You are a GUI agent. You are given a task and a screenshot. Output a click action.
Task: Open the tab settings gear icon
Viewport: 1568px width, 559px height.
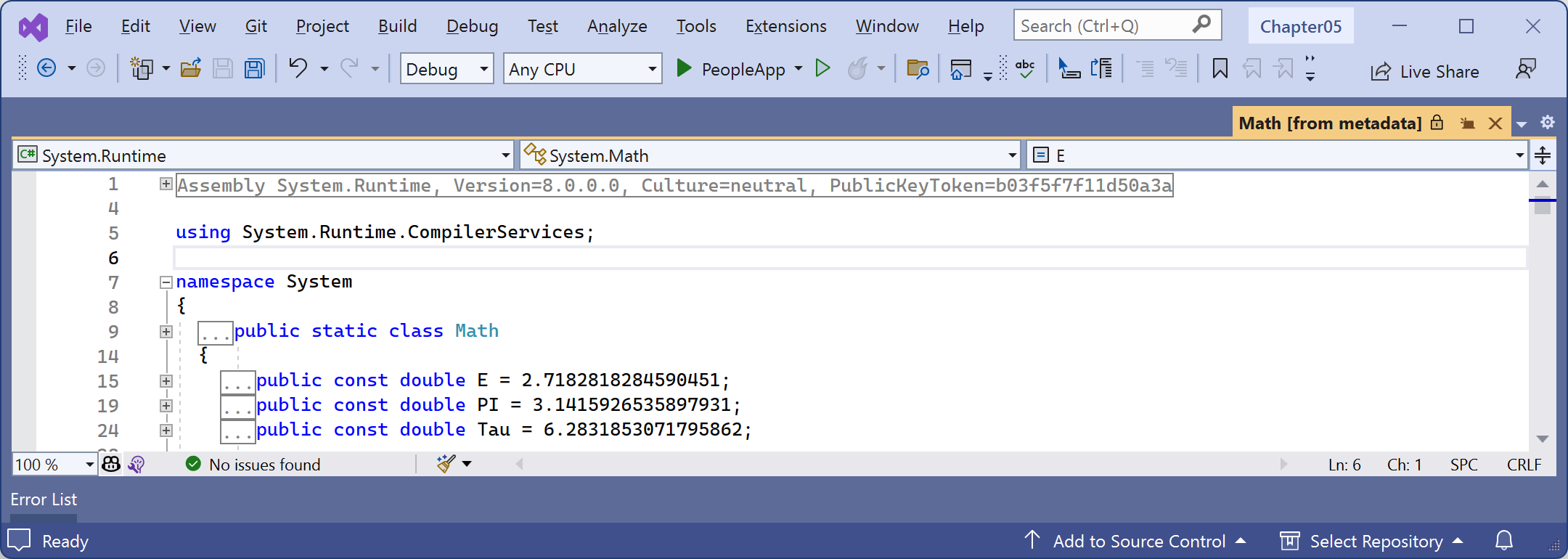tap(1548, 122)
